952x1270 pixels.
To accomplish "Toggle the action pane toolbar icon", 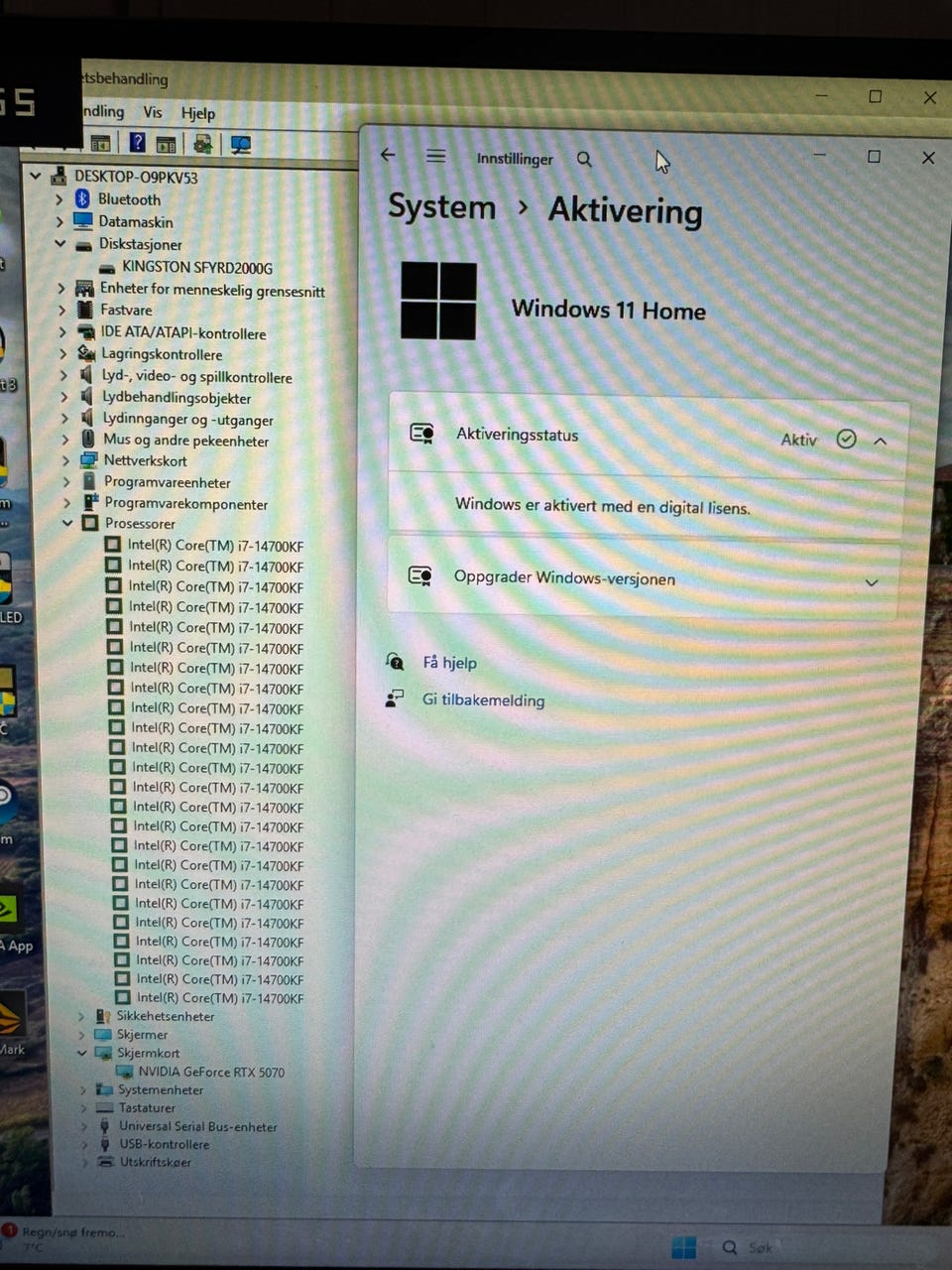I will (166, 144).
